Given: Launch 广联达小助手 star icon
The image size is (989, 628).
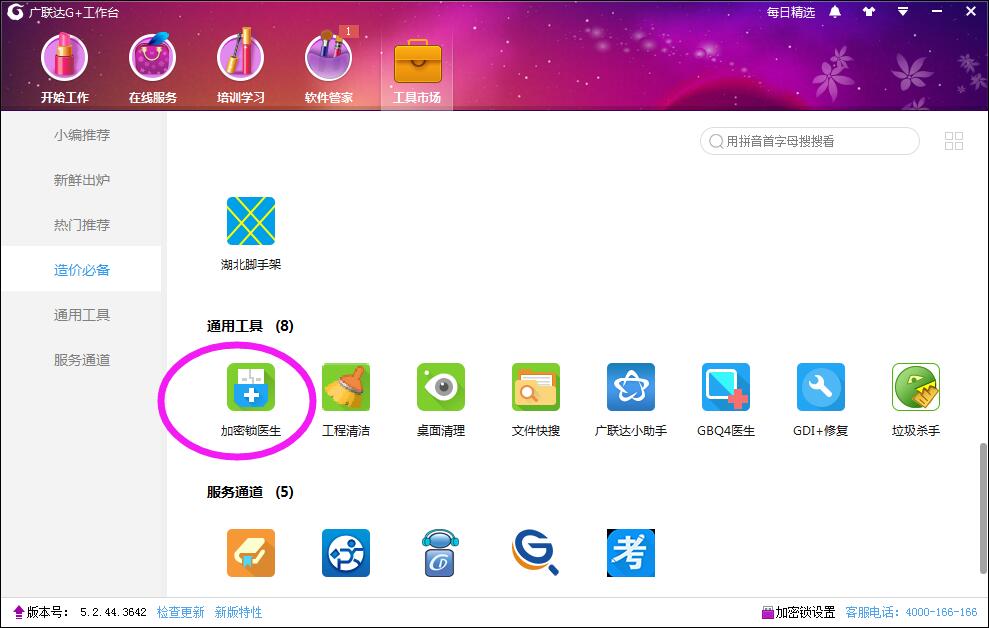Looking at the screenshot, I should pos(631,387).
